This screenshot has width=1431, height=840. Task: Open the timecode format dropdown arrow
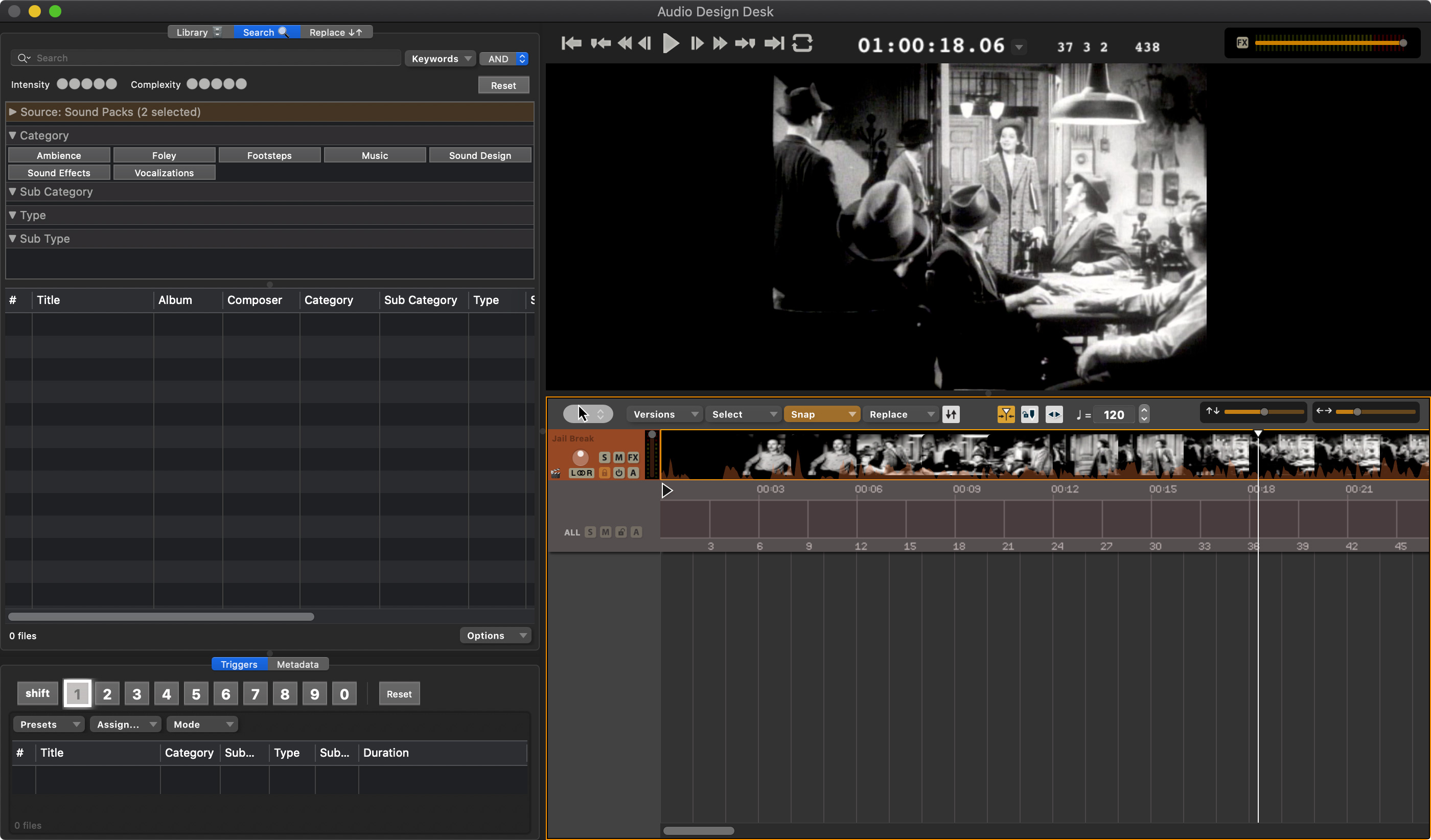1019,47
